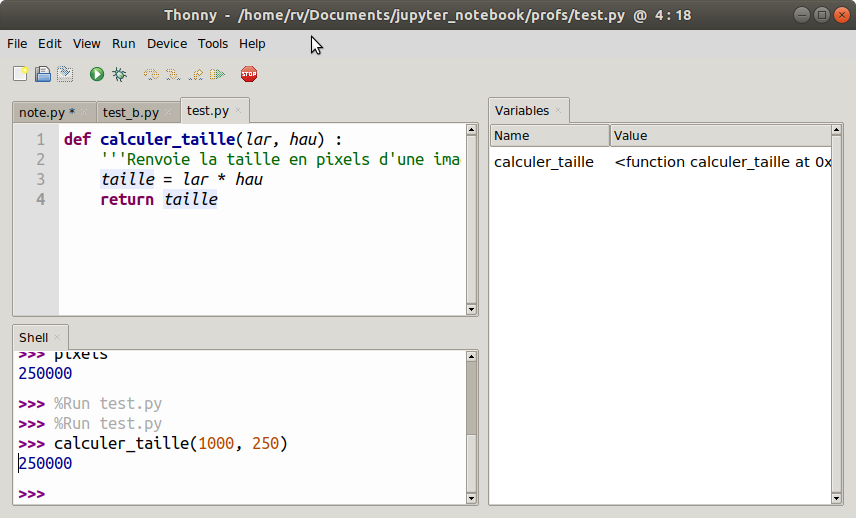Open the View menu

pyautogui.click(x=86, y=44)
